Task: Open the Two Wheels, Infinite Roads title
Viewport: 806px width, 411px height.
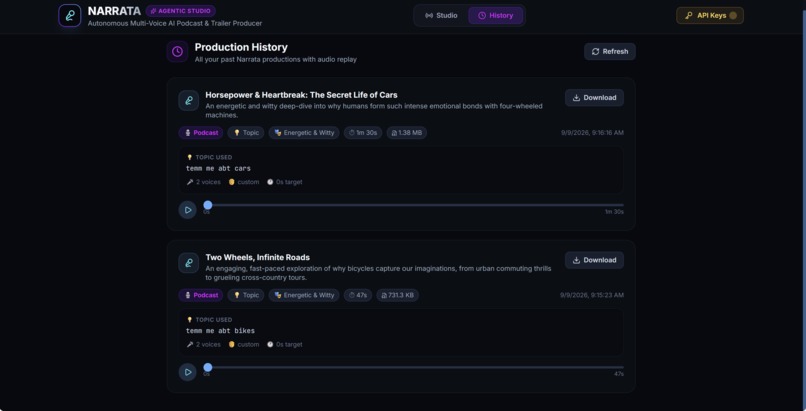Action: (258, 257)
